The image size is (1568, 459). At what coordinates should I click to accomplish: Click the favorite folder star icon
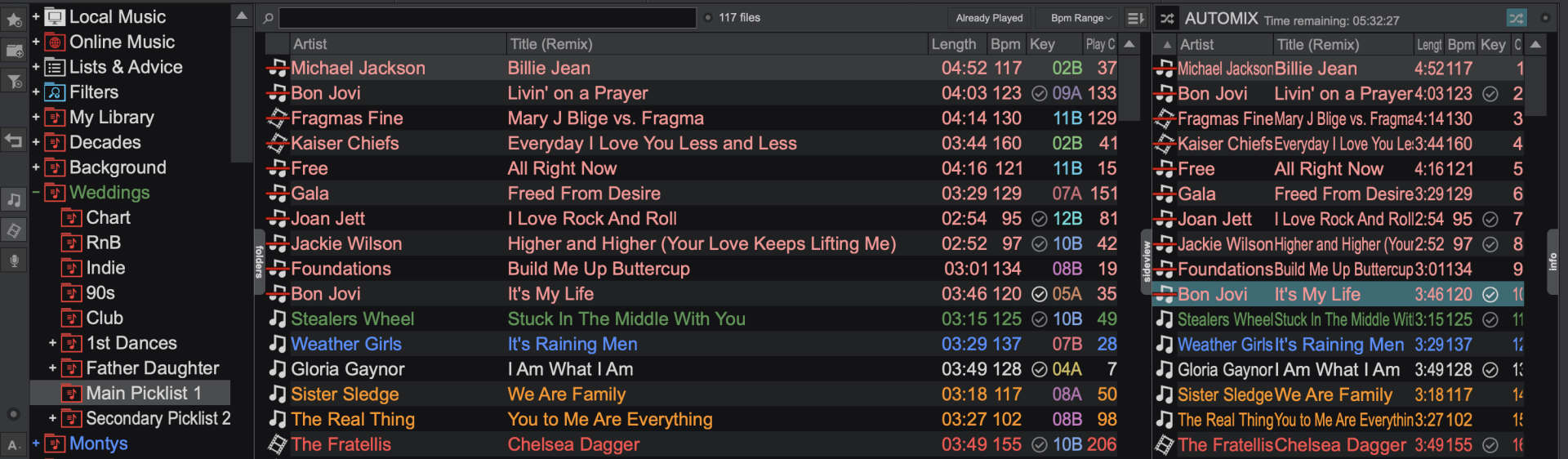tap(14, 20)
